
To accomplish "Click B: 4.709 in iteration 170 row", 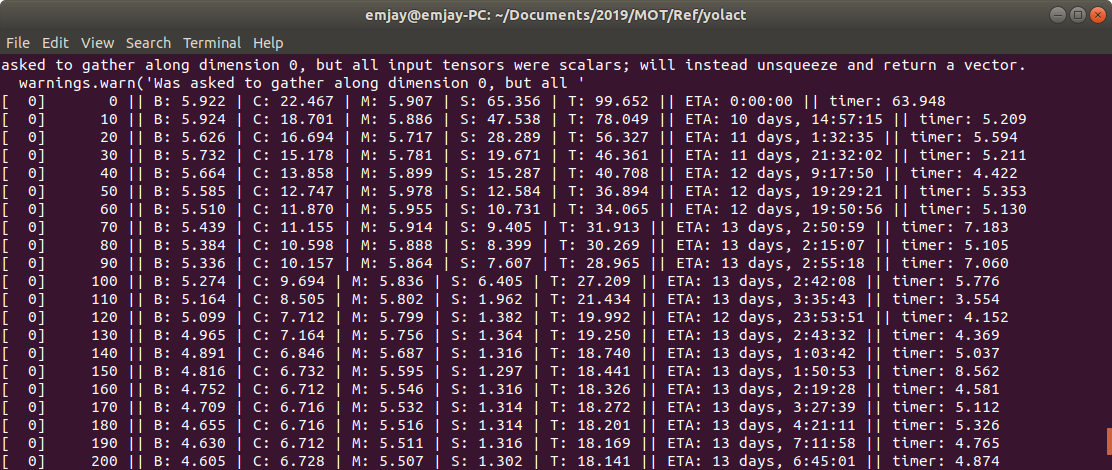I will (189, 408).
